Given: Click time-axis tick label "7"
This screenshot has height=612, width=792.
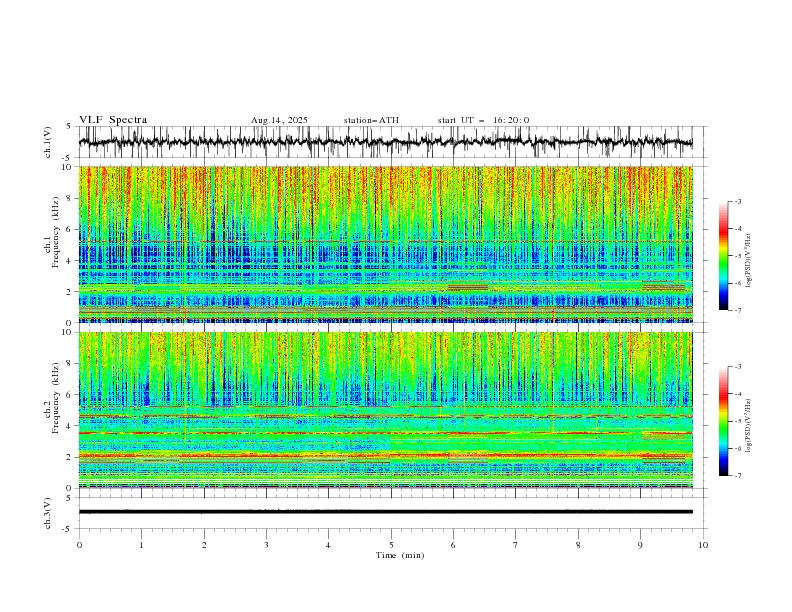Looking at the screenshot, I should pyautogui.click(x=516, y=545).
